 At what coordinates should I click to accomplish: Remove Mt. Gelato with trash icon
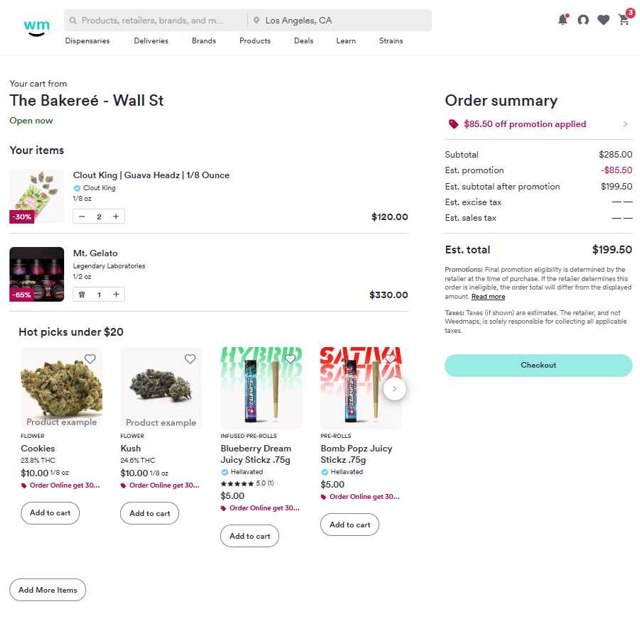click(82, 294)
